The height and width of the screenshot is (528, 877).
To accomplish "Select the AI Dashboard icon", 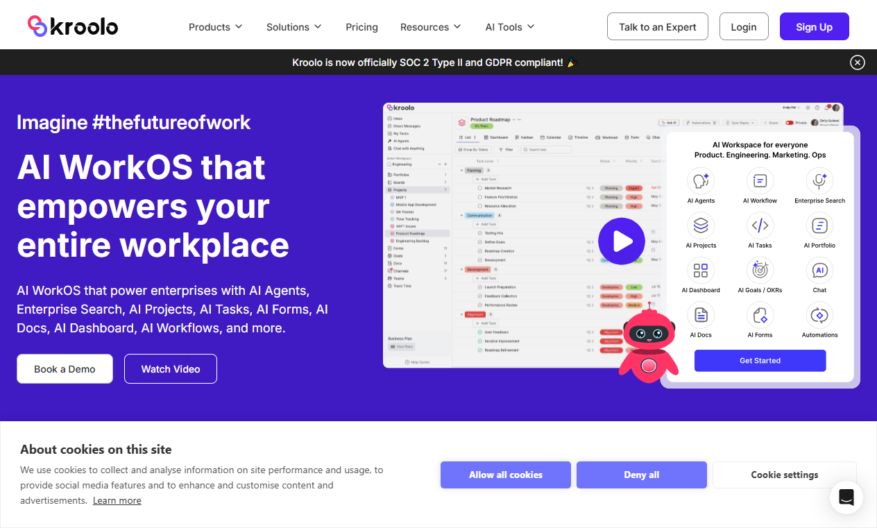I will (700, 270).
